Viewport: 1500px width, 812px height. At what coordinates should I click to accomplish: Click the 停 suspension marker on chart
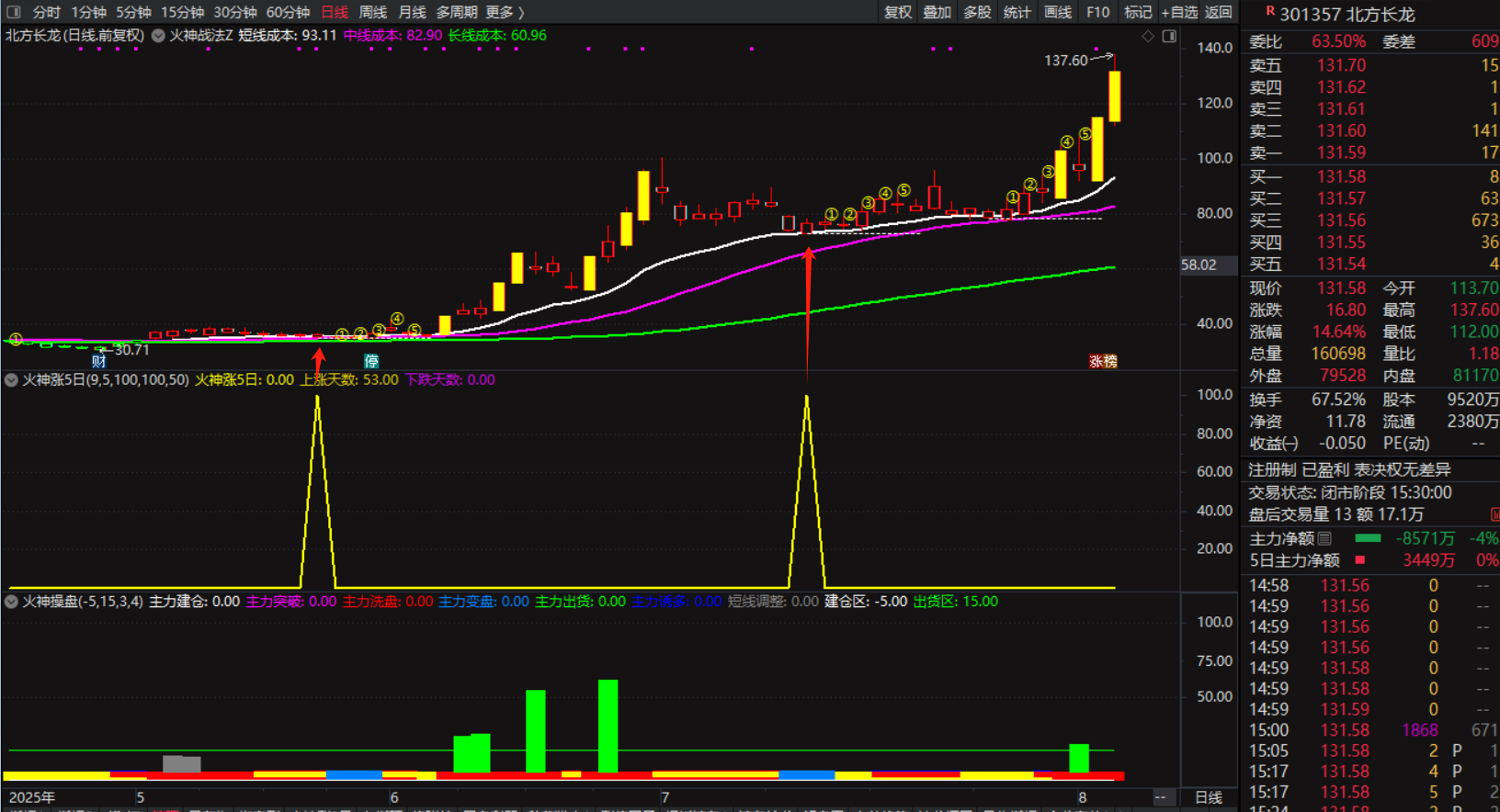(371, 361)
